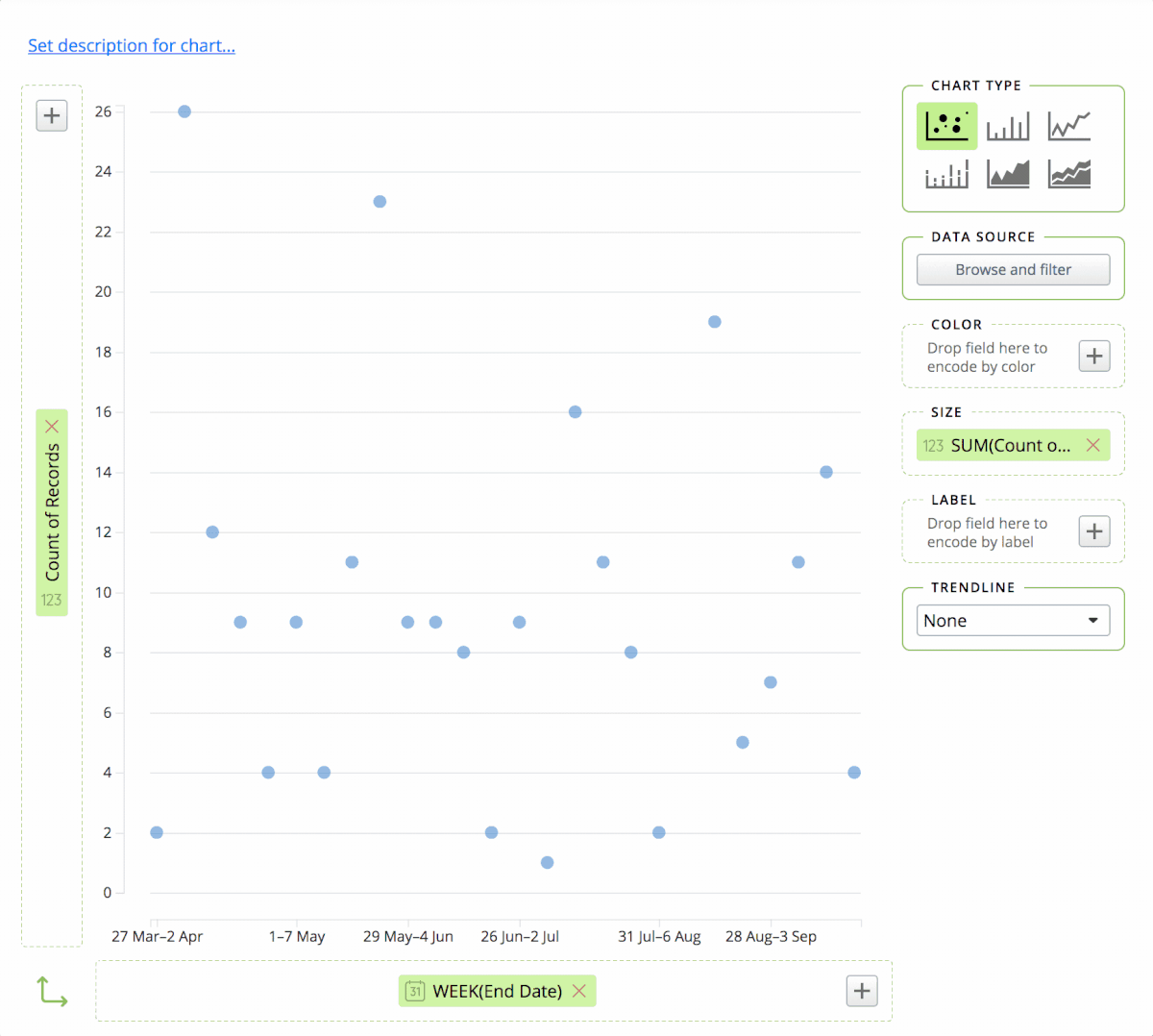Select the histogram chart type icon

[946, 174]
